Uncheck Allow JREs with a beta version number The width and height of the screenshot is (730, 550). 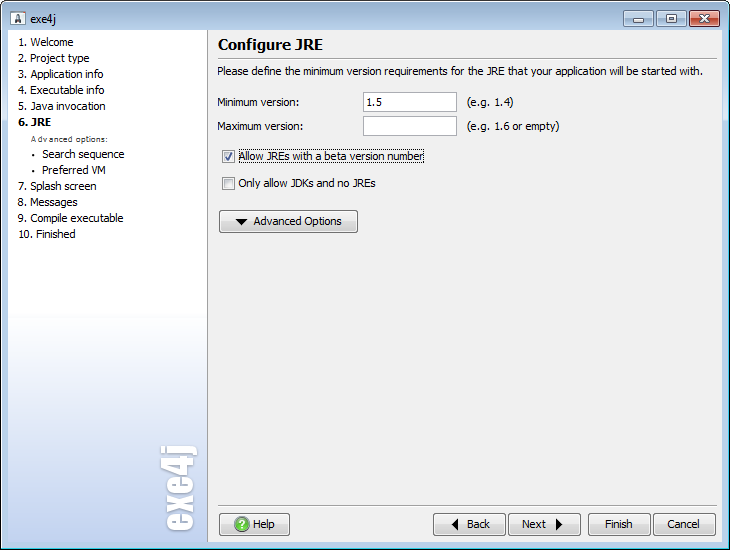228,156
